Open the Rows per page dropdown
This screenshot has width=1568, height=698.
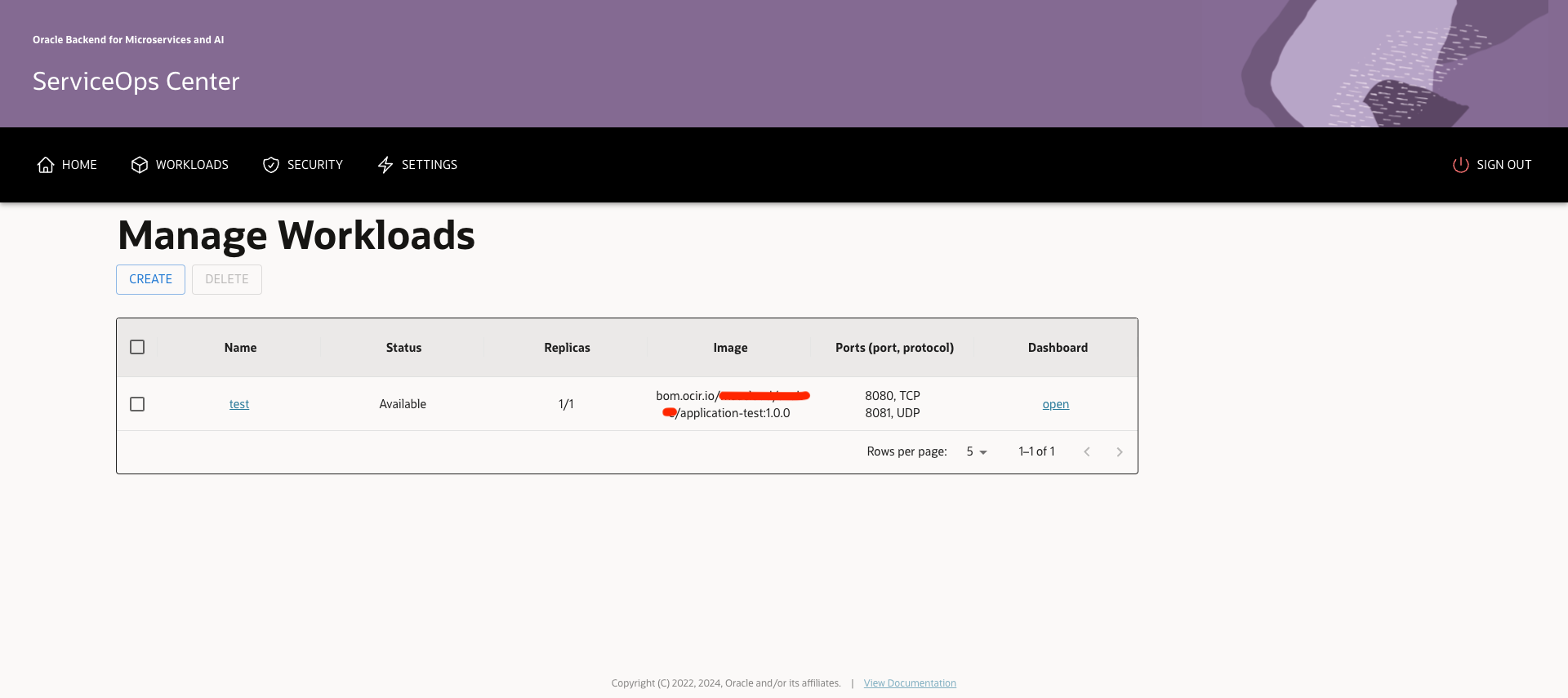click(x=977, y=451)
